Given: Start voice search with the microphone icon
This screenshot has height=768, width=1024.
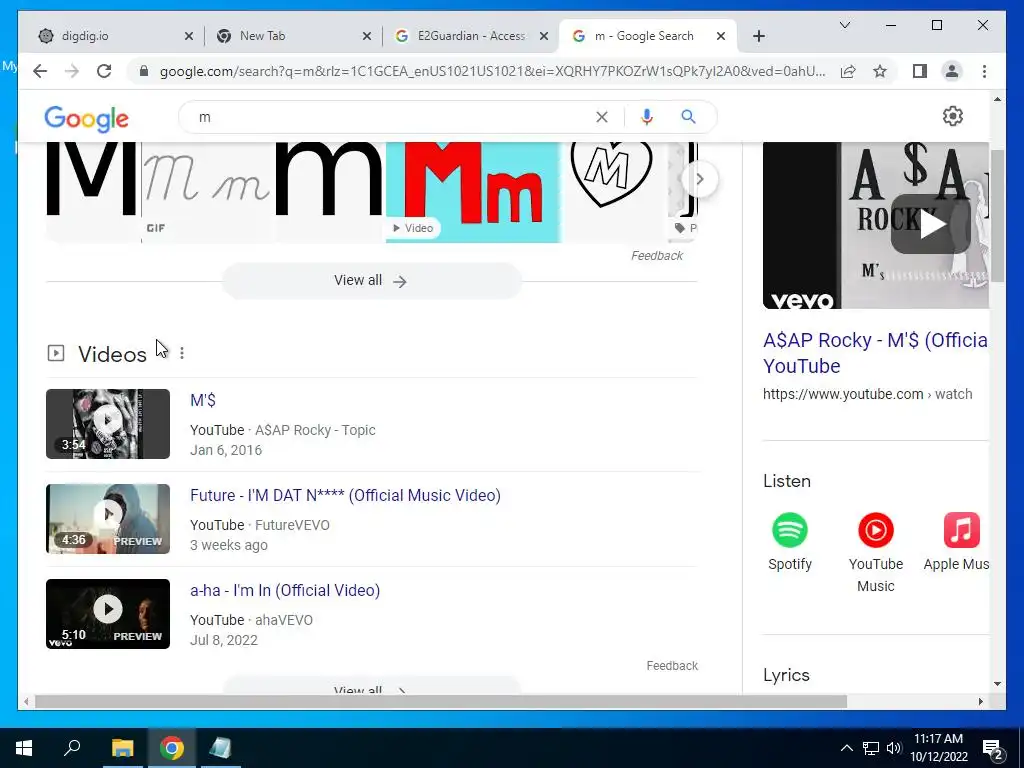Looking at the screenshot, I should [647, 117].
